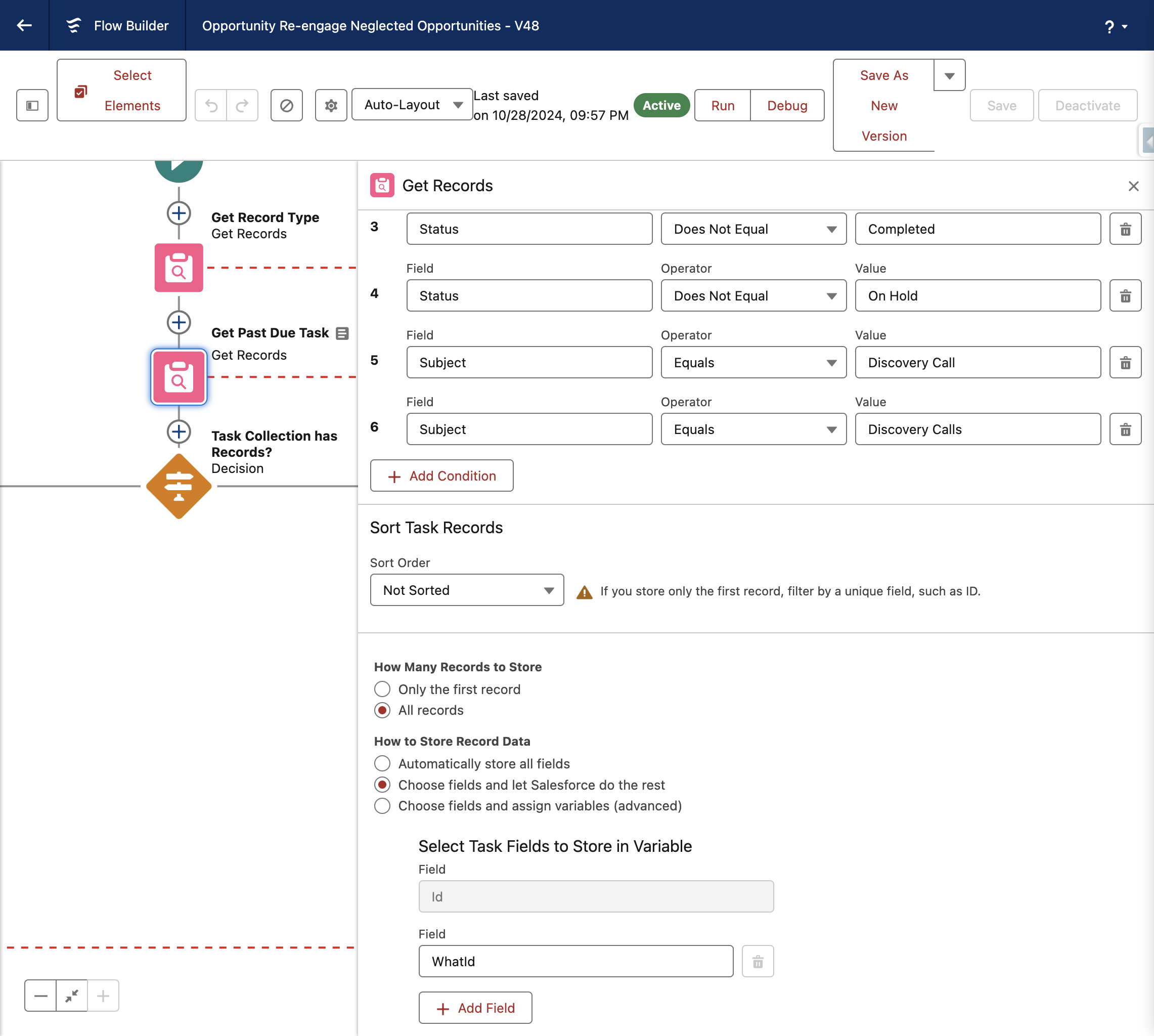This screenshot has height=1036, width=1154.
Task: Click Add Condition button
Action: coord(441,476)
